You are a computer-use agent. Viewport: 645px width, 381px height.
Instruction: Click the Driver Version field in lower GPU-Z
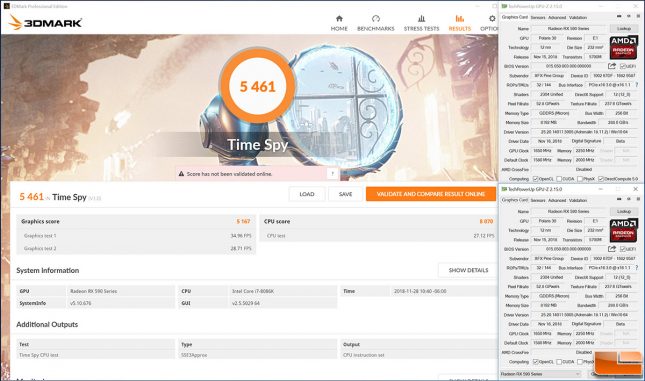pyautogui.click(x=585, y=315)
